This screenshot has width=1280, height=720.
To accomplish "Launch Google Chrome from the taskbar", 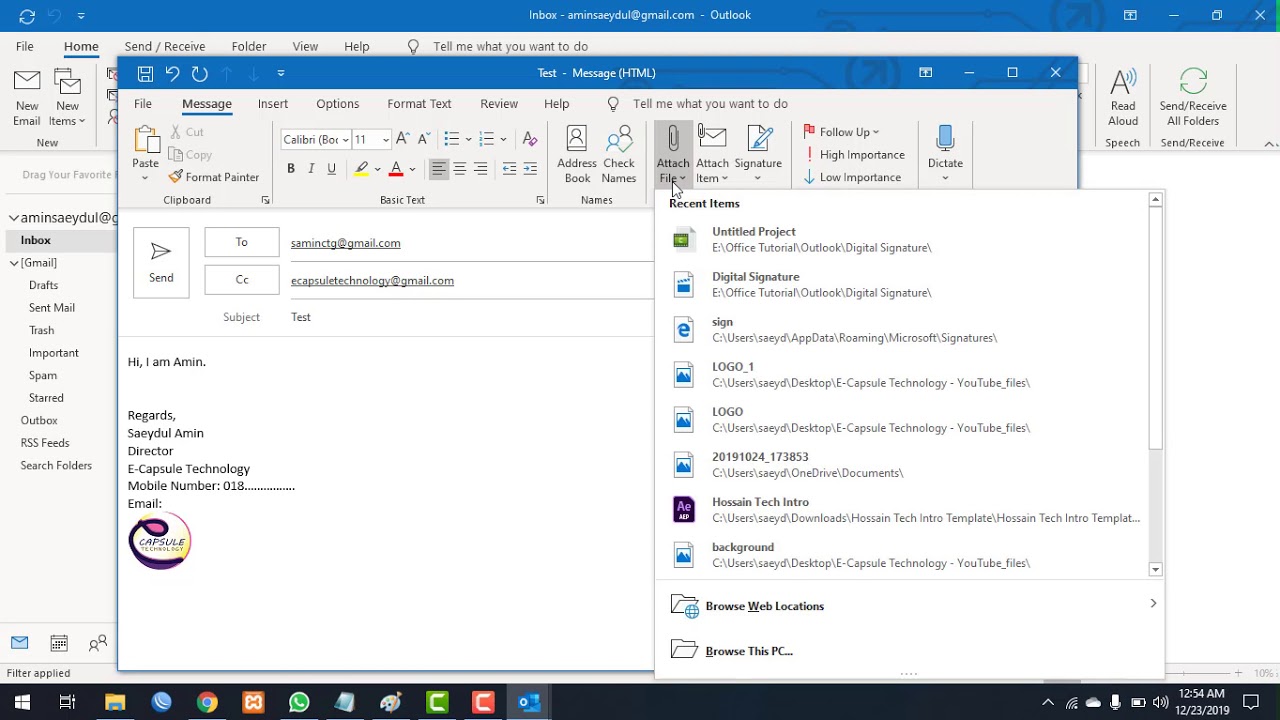I will pyautogui.click(x=207, y=702).
